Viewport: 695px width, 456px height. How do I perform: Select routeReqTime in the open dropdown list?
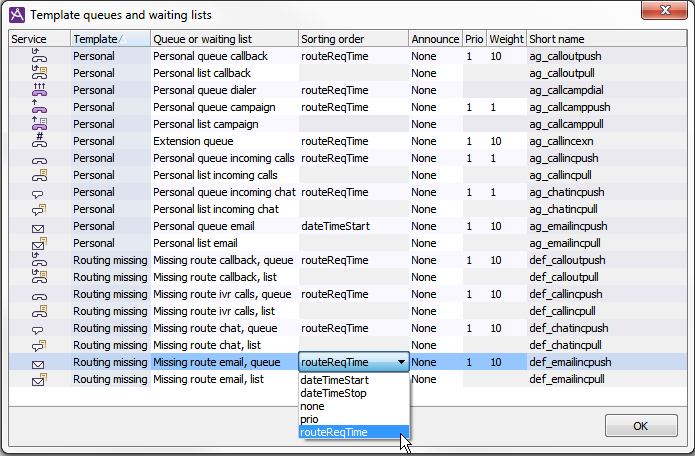334,432
